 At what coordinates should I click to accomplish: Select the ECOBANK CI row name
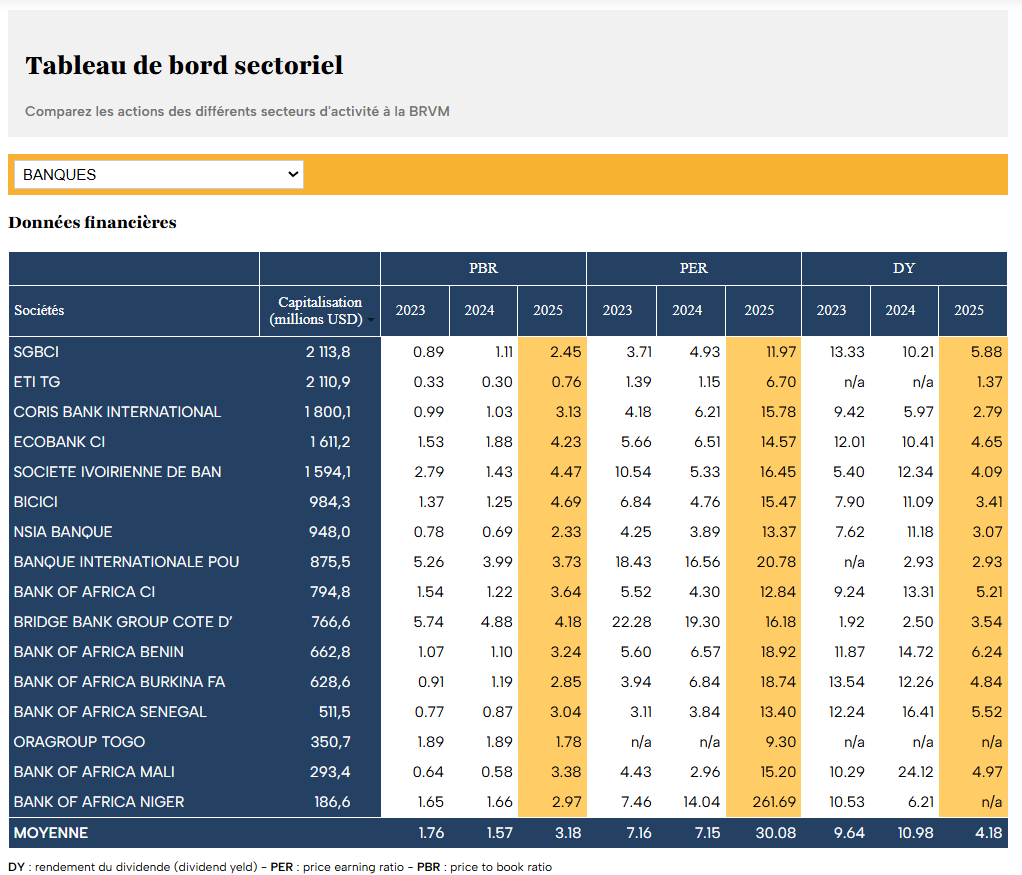(59, 442)
